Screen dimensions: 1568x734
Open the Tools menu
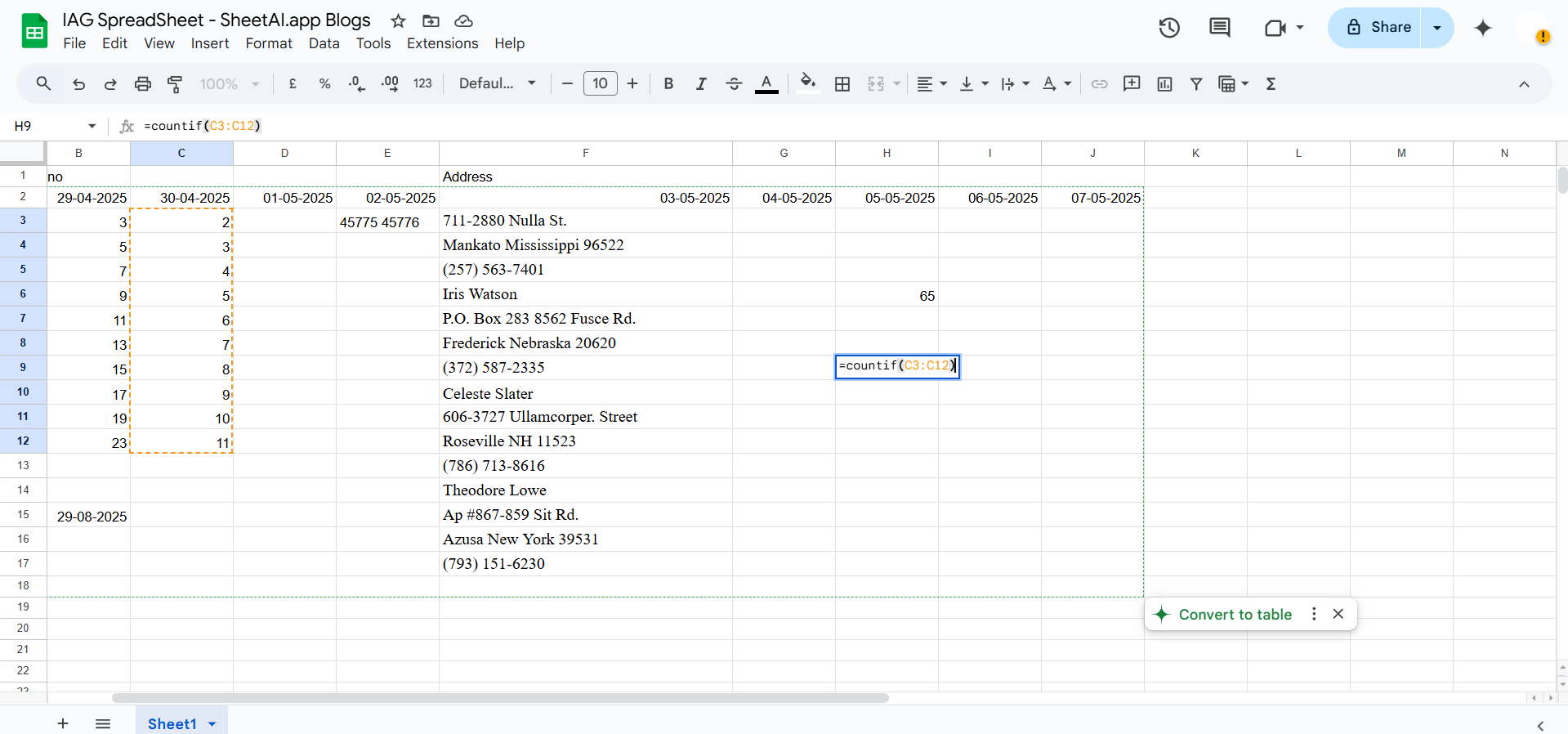373,43
